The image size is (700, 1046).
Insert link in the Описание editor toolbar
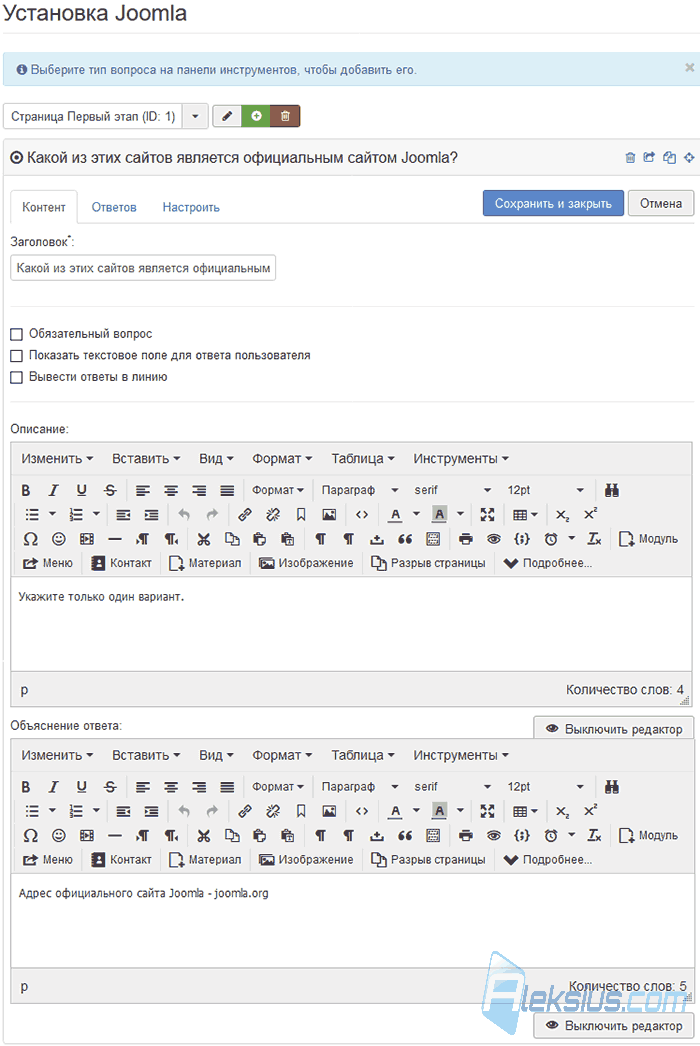pyautogui.click(x=245, y=514)
